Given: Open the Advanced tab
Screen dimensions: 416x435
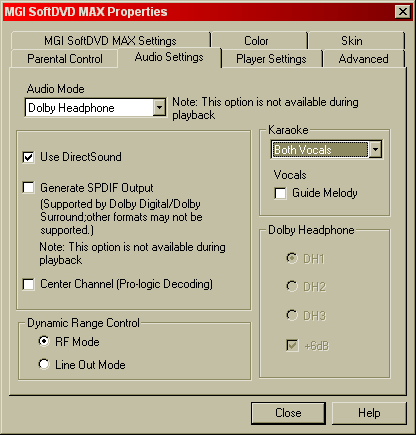Looking at the screenshot, I should [x=363, y=59].
